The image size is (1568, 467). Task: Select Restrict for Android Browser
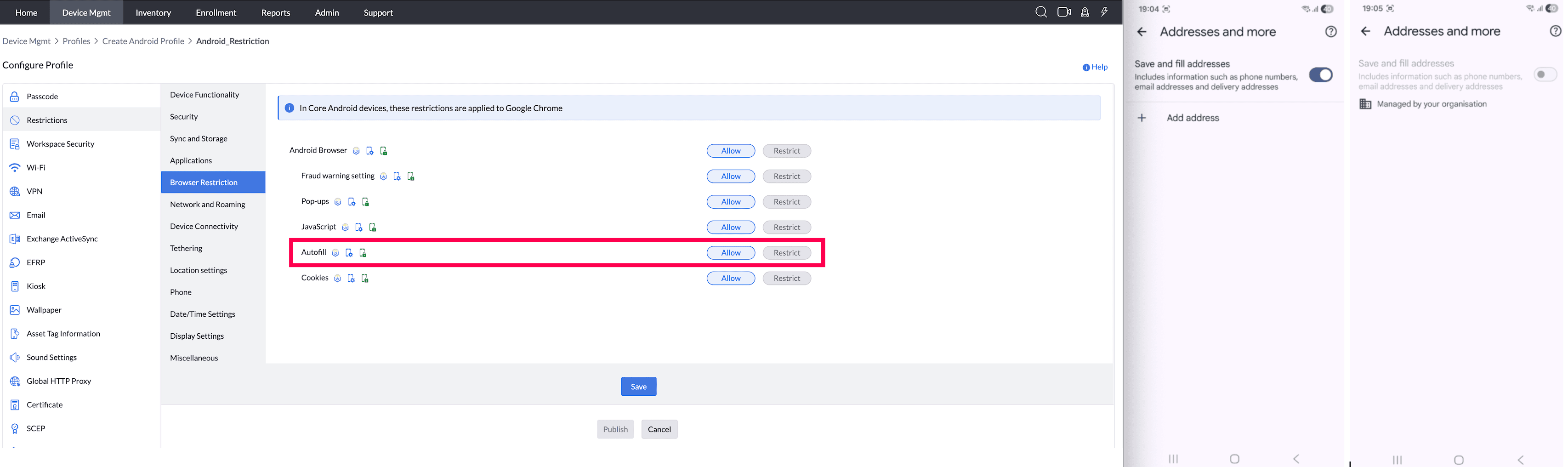point(787,151)
